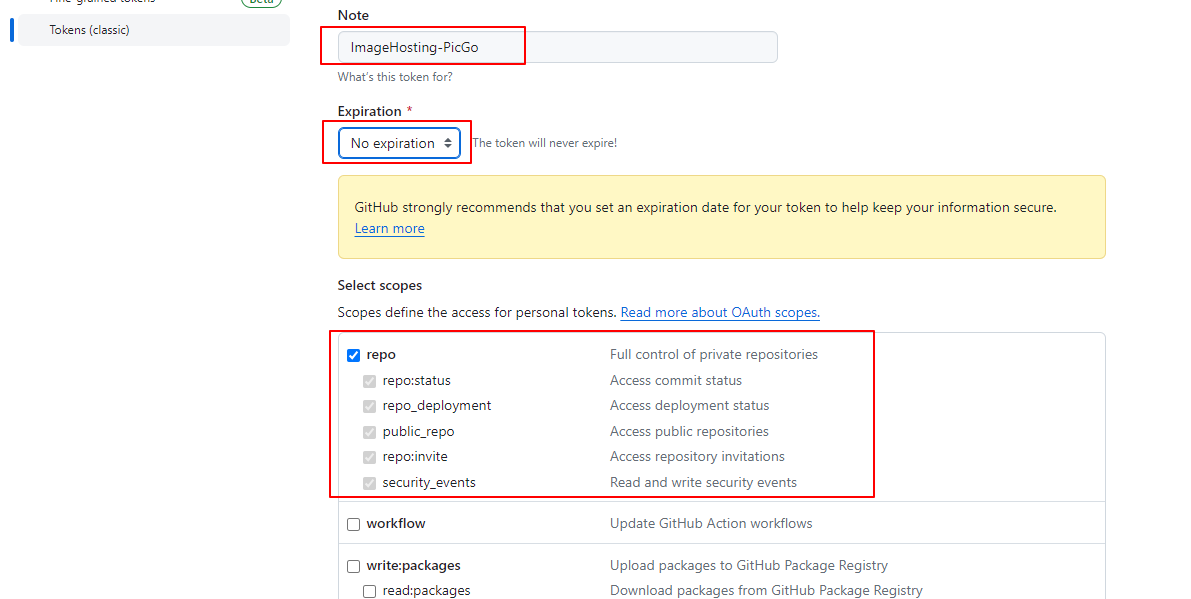The width and height of the screenshot is (1191, 599).
Task: Tick the read:packages checkbox
Action: [x=369, y=591]
